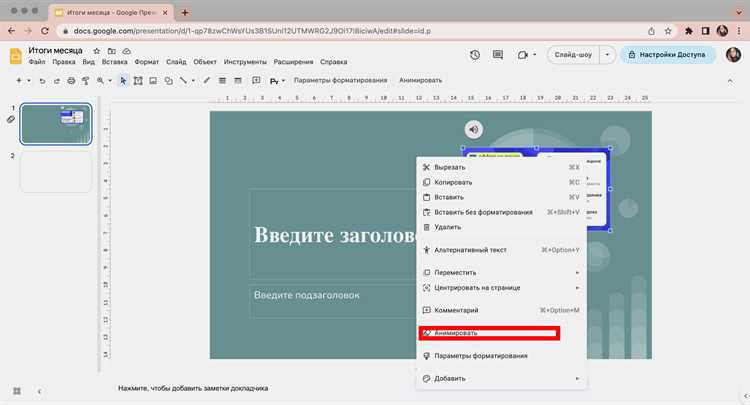Screen dimensions: 750x405
Task: Open the Google account avatar
Action: [x=733, y=55]
